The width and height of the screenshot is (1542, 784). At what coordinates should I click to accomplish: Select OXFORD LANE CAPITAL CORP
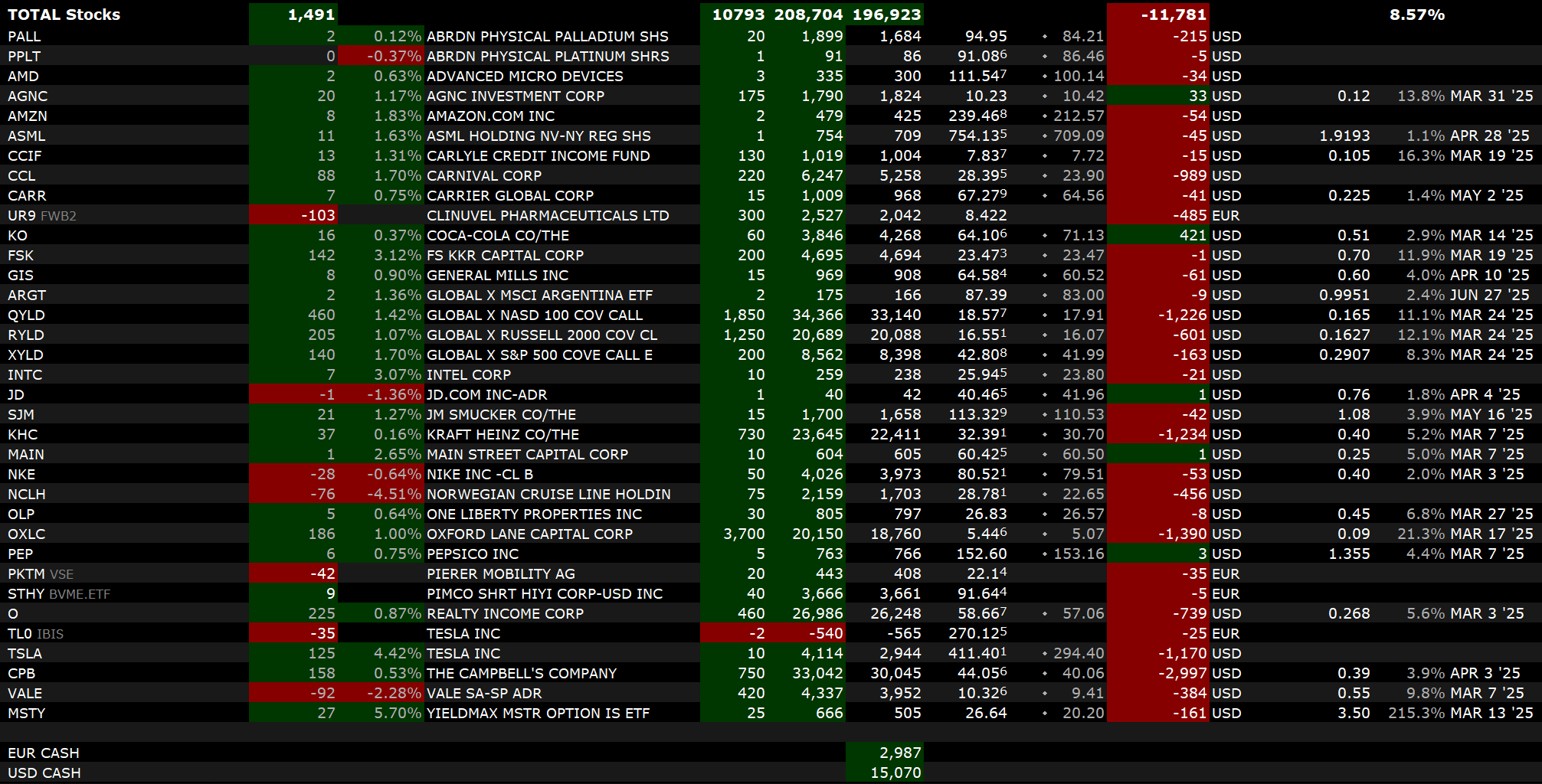(529, 534)
